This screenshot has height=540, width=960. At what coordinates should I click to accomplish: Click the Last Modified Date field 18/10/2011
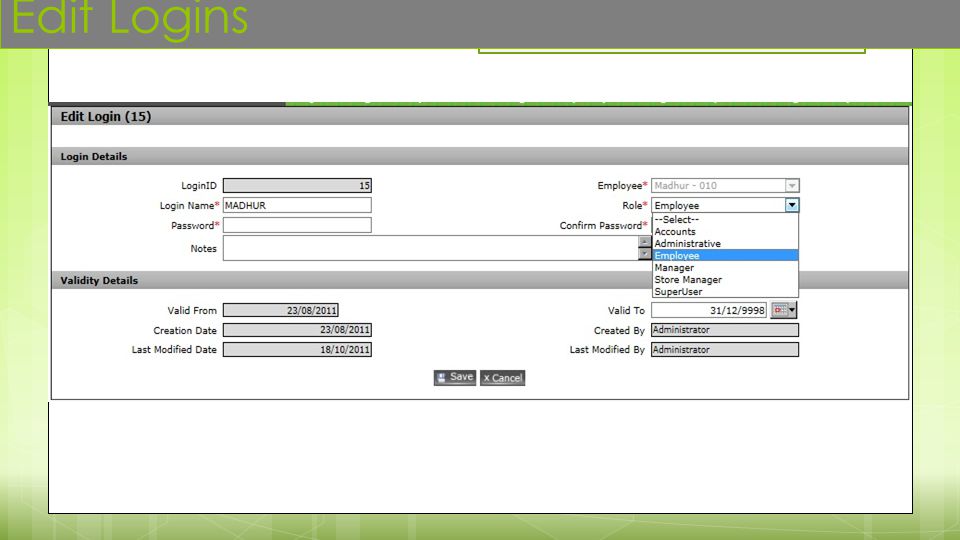click(x=297, y=350)
